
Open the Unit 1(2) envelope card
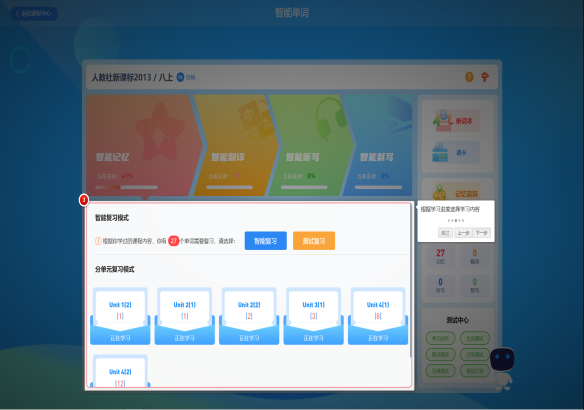[x=120, y=316]
